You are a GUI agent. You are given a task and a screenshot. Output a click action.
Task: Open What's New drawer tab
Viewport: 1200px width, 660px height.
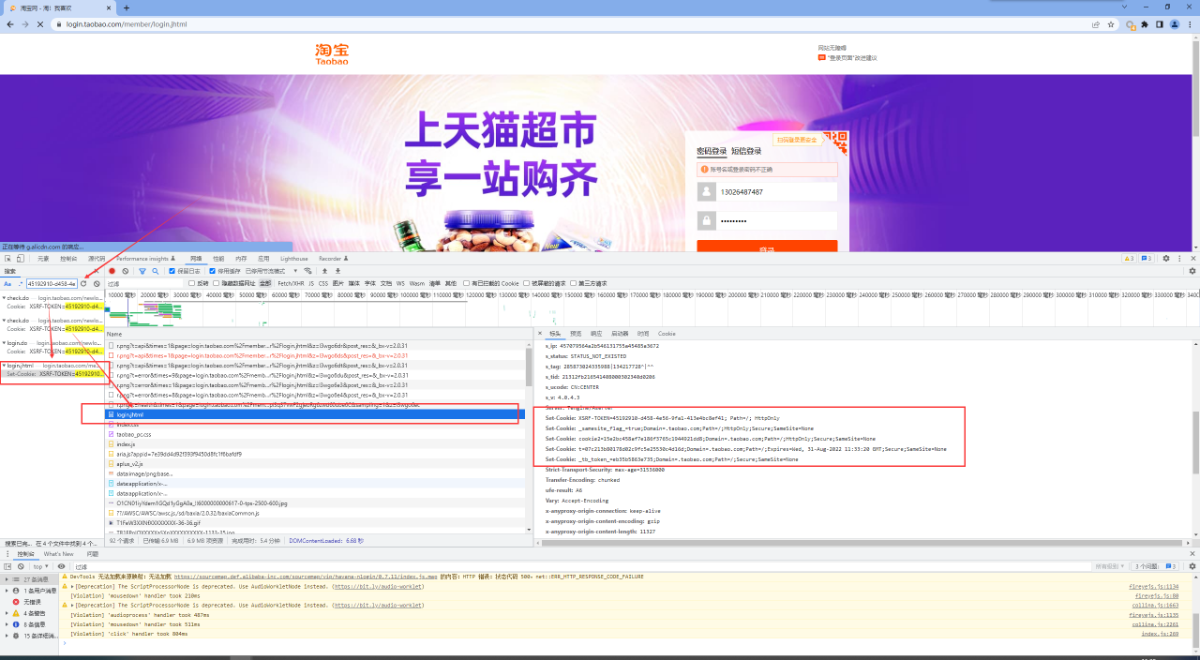(x=58, y=553)
